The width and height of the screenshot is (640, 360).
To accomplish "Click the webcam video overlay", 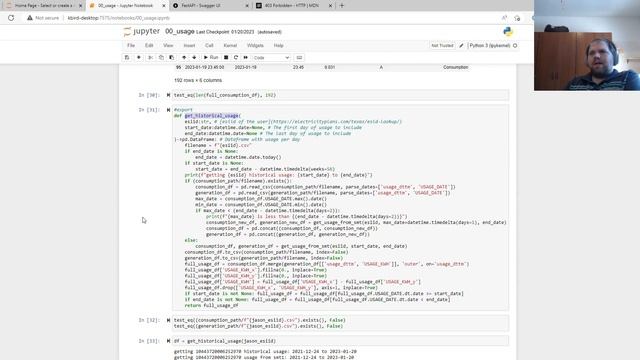I will (587, 45).
